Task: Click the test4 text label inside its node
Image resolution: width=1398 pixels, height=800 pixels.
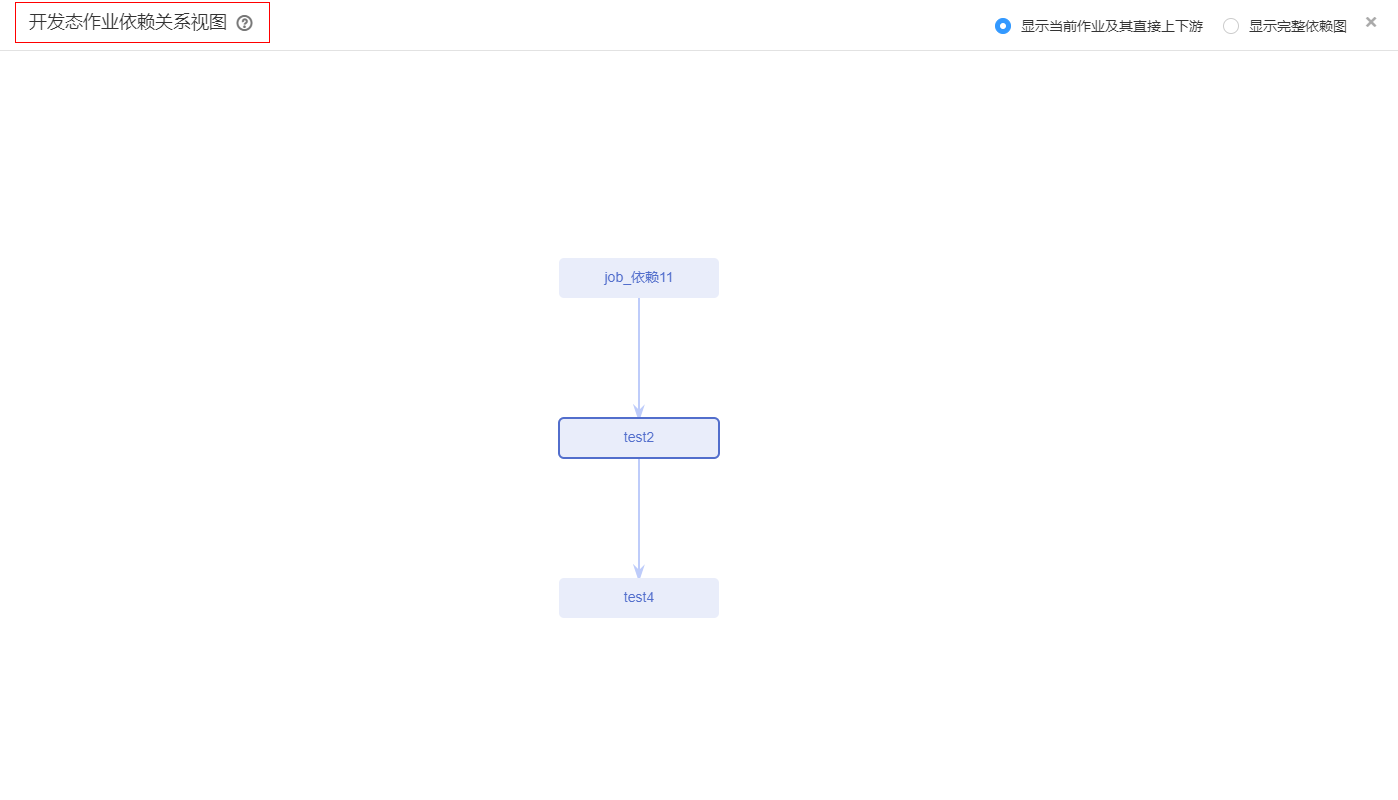Action: coord(639,598)
